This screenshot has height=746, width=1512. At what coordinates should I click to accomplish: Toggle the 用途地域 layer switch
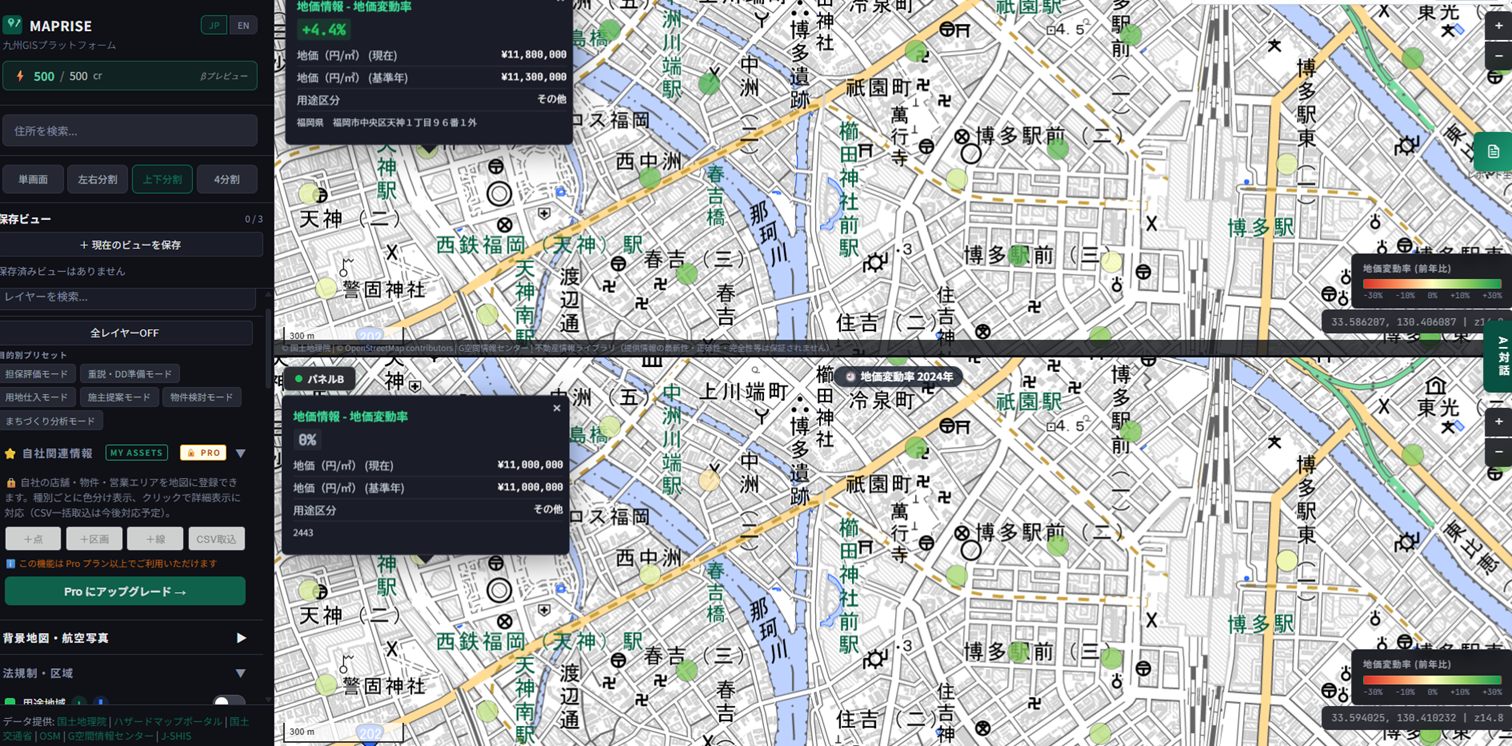(x=229, y=703)
